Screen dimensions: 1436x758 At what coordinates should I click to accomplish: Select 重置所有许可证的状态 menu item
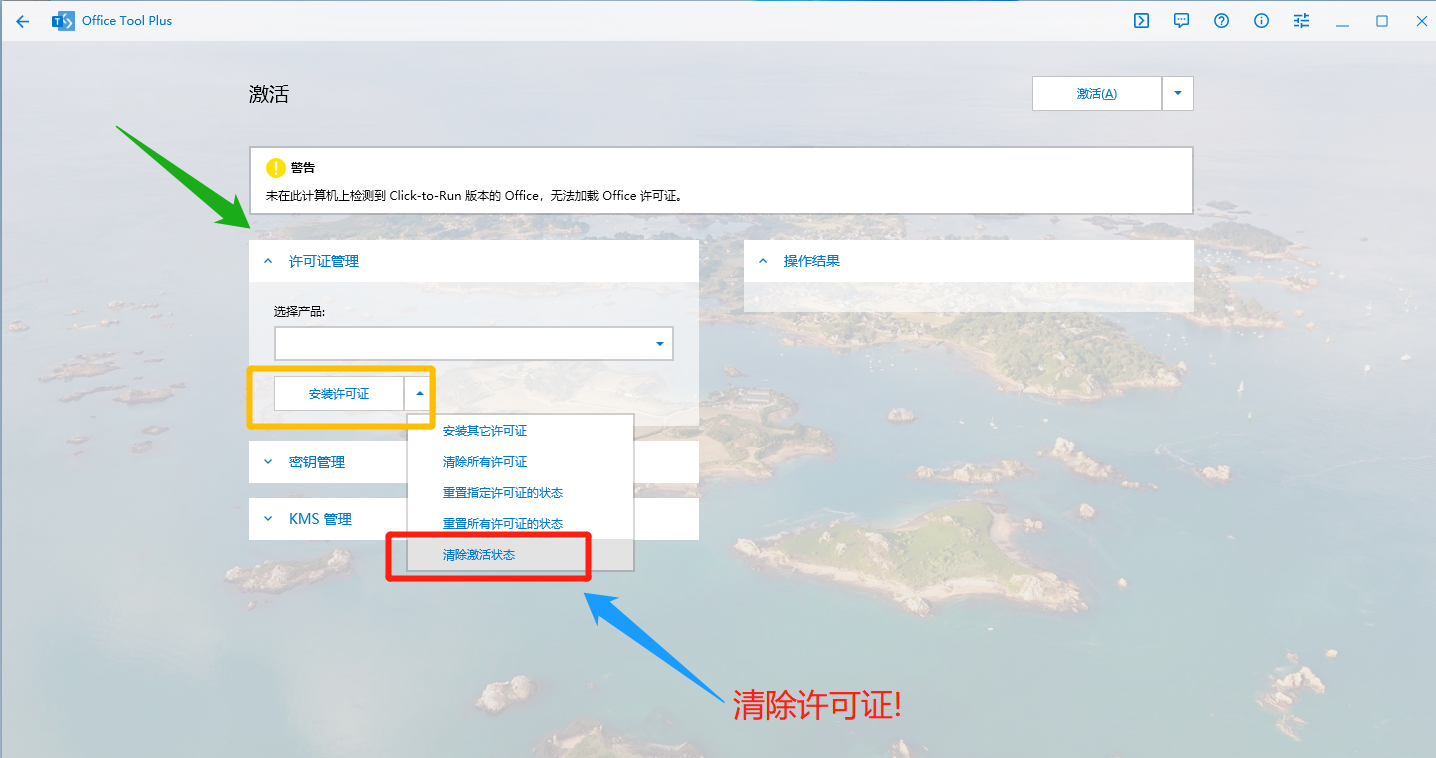pyautogui.click(x=520, y=524)
